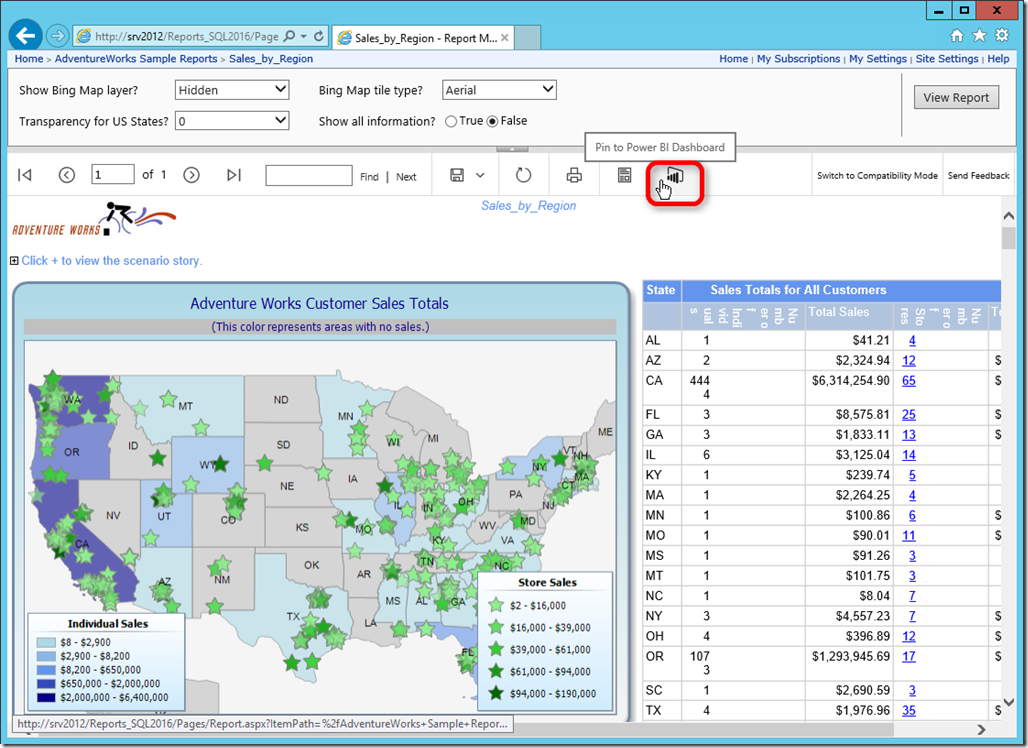Click the current page number field
Image resolution: width=1028 pixels, height=748 pixels.
[x=113, y=174]
